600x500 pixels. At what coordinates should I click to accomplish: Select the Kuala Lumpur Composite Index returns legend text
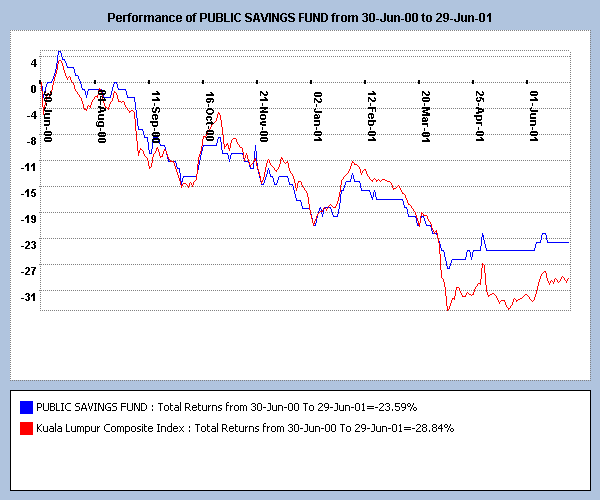245,428
